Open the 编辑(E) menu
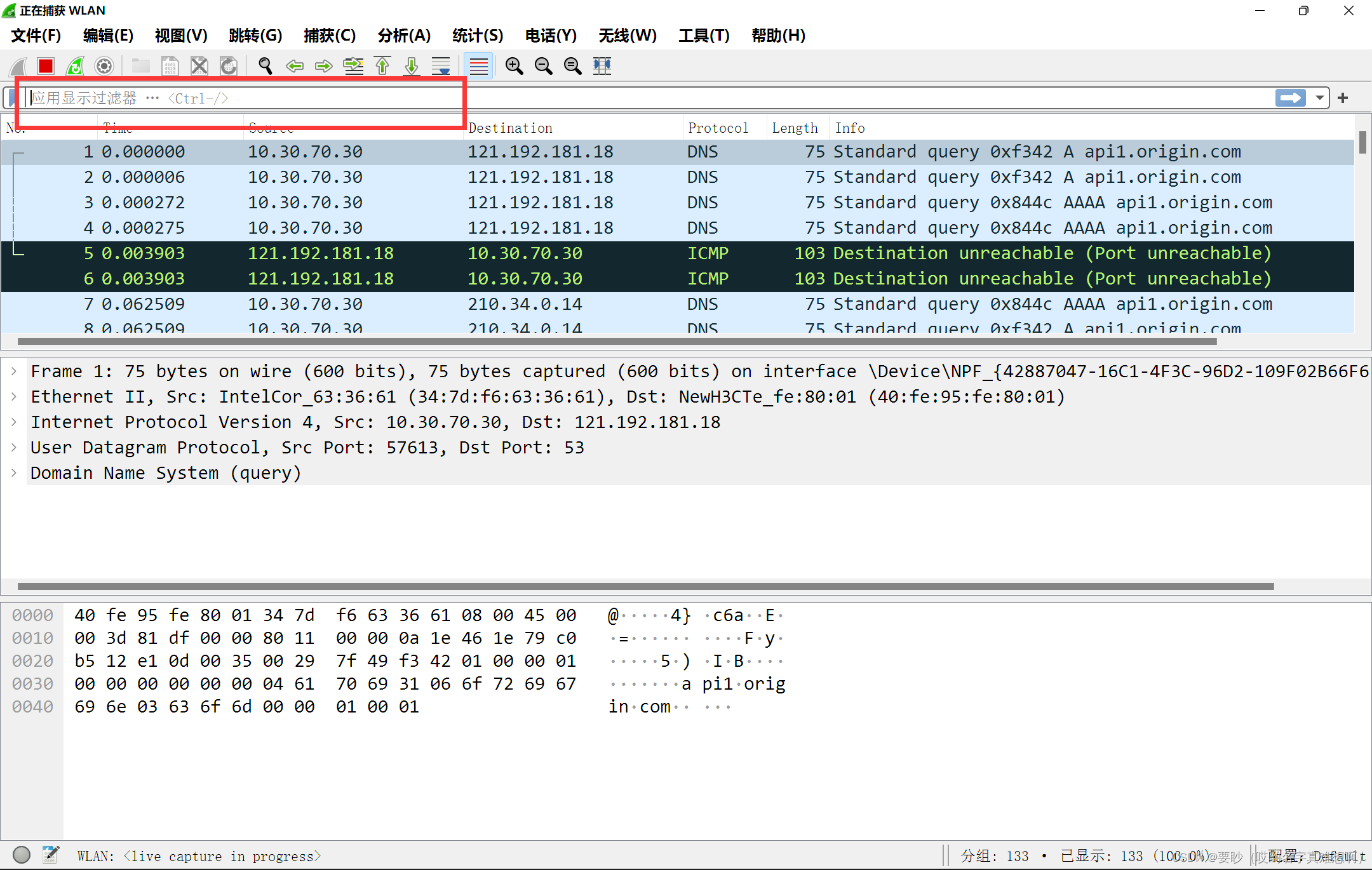1372x870 pixels. (x=109, y=36)
